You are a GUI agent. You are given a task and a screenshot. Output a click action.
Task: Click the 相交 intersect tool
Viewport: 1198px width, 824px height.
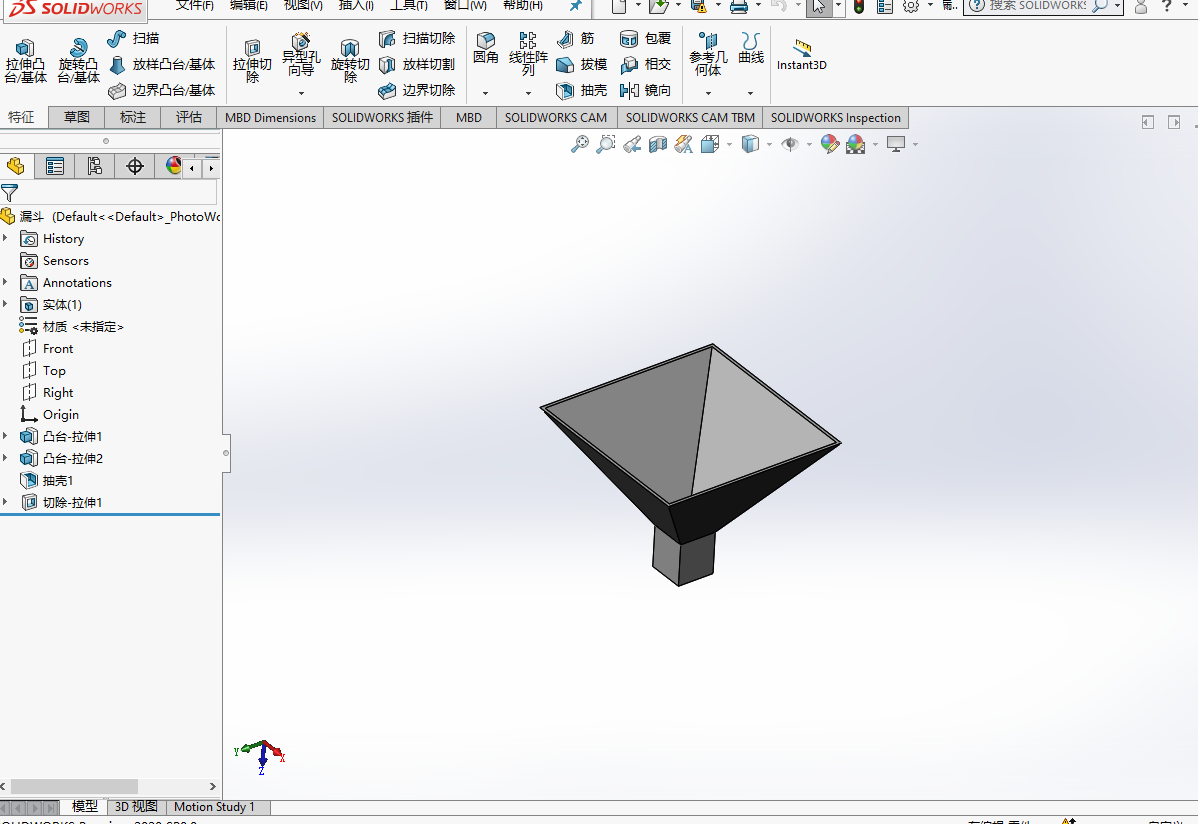tap(646, 64)
